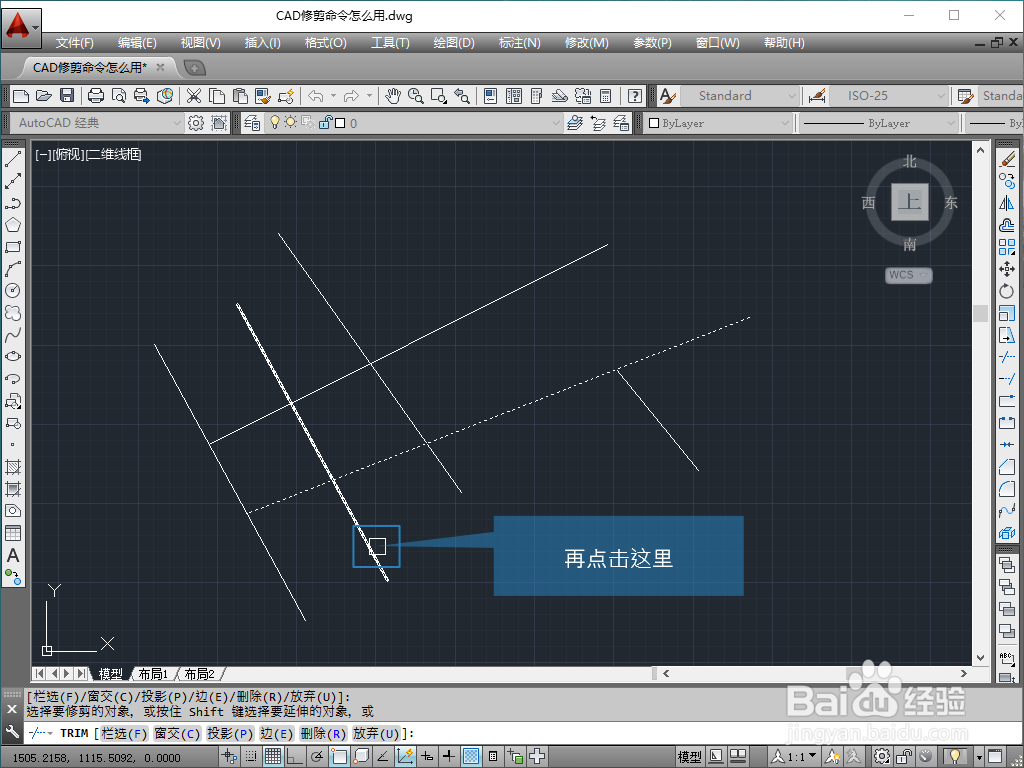1024x768 pixels.
Task: Click the Open file folder icon
Action: (44, 96)
